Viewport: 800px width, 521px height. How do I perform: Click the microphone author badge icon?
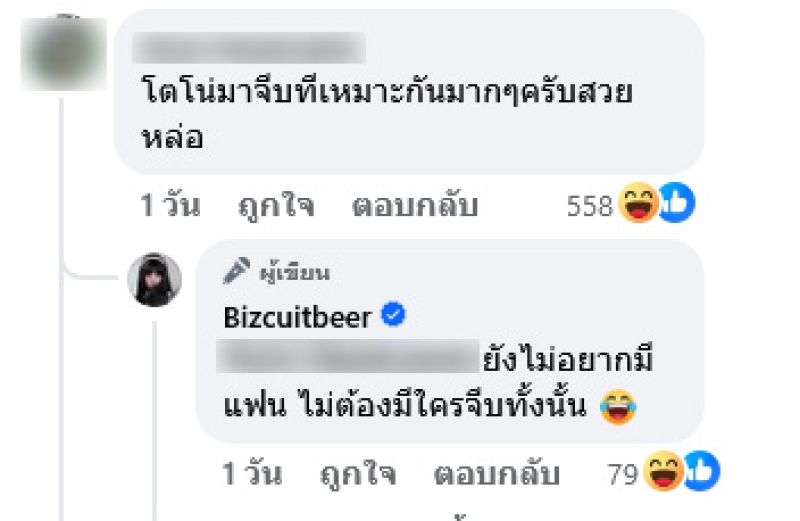point(236,271)
